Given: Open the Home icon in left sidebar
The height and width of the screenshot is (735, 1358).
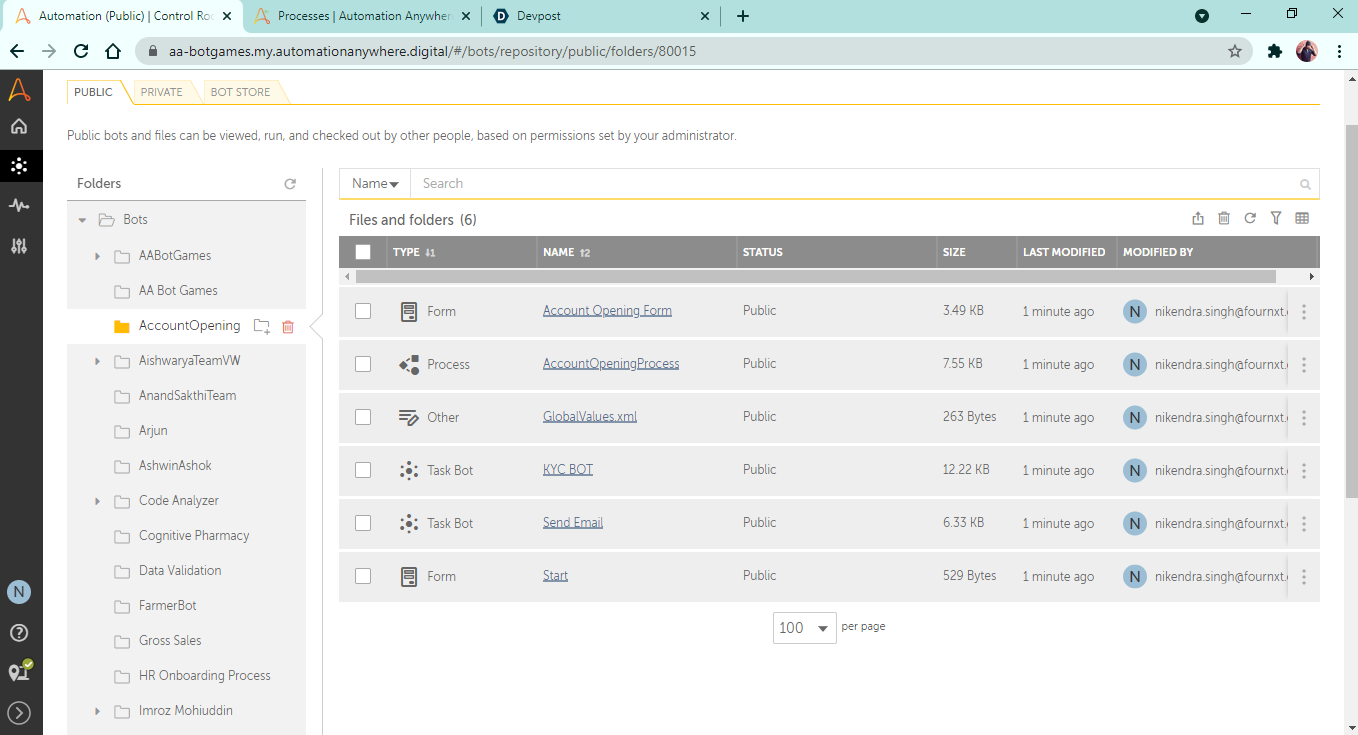Looking at the screenshot, I should [x=19, y=127].
